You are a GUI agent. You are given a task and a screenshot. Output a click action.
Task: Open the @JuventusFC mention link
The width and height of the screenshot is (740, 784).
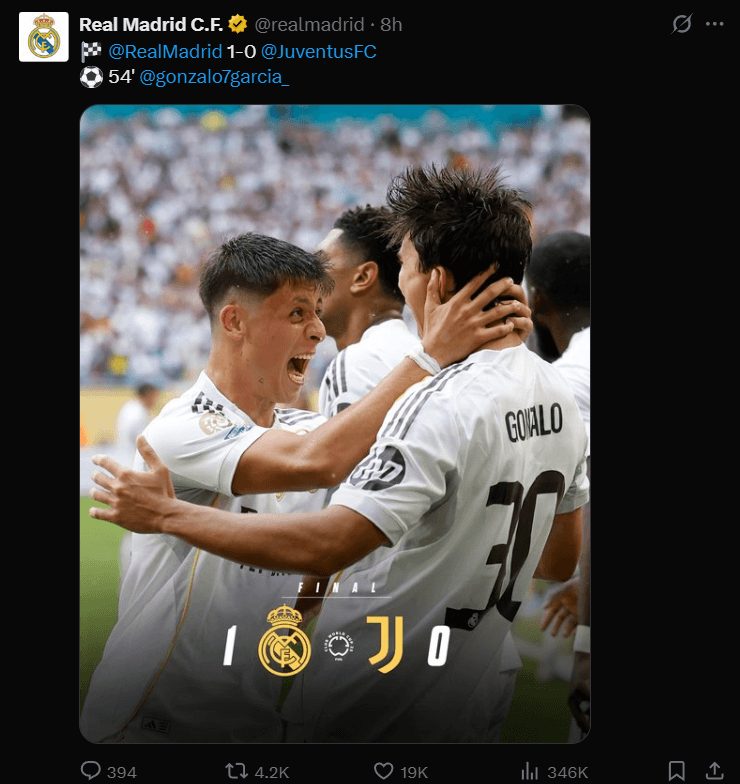coord(318,52)
